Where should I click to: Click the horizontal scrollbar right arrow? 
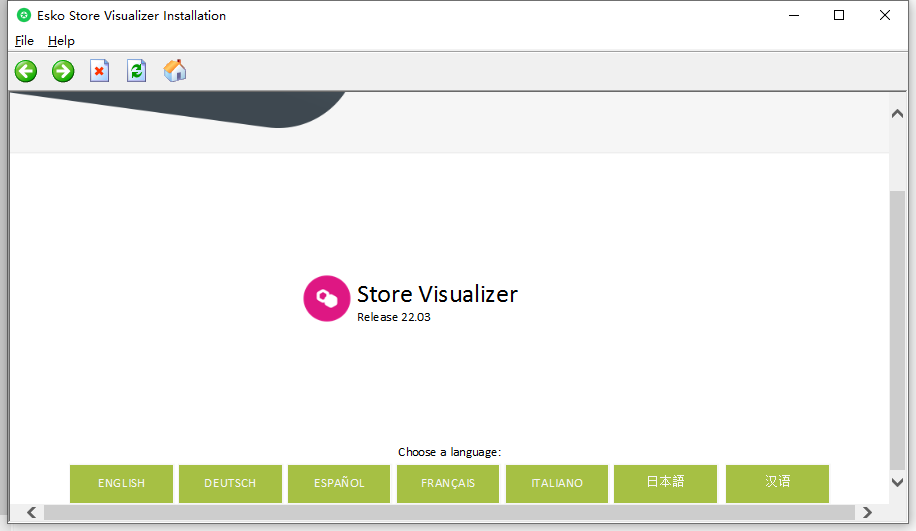pos(867,512)
